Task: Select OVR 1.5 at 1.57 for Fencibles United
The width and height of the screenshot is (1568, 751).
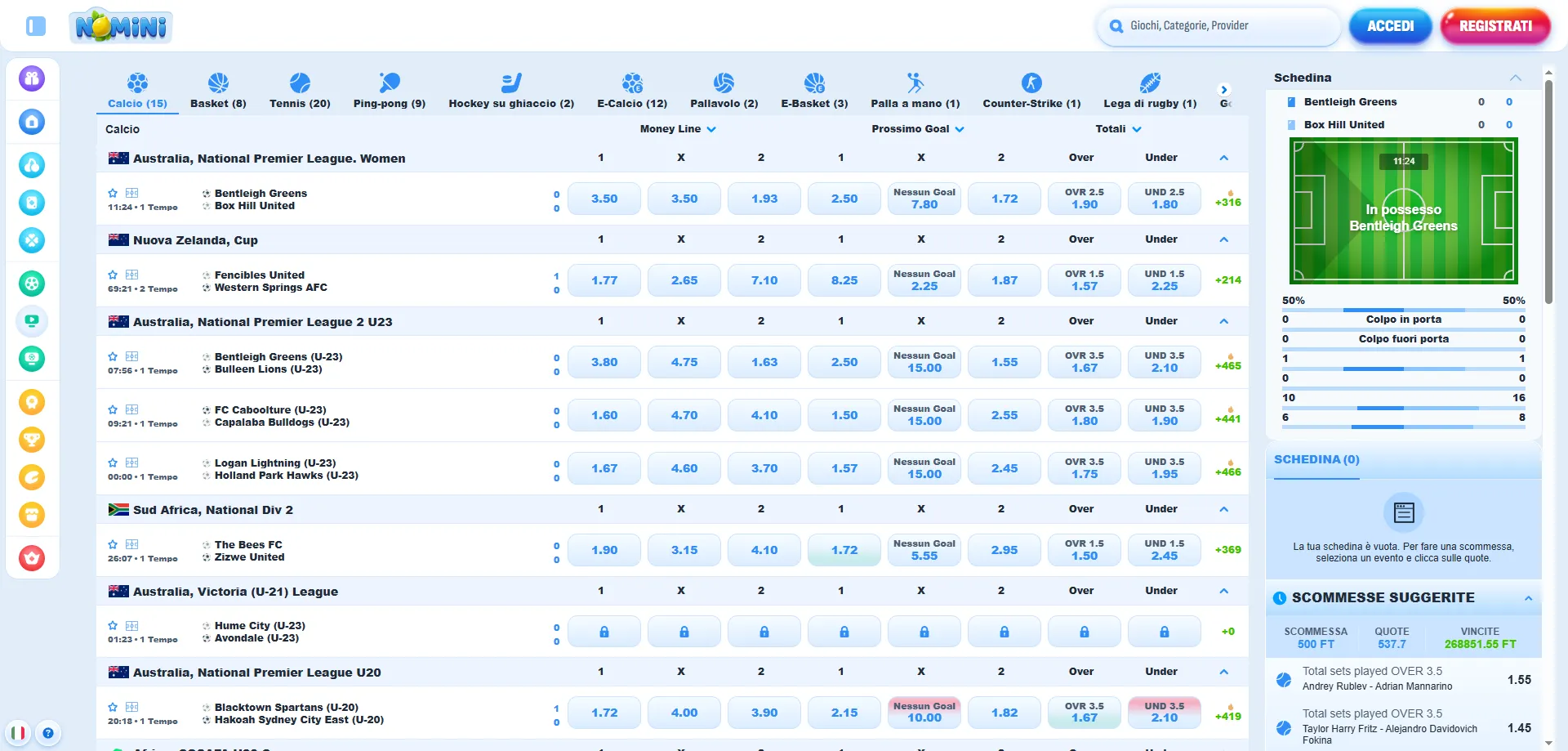Action: (1085, 280)
